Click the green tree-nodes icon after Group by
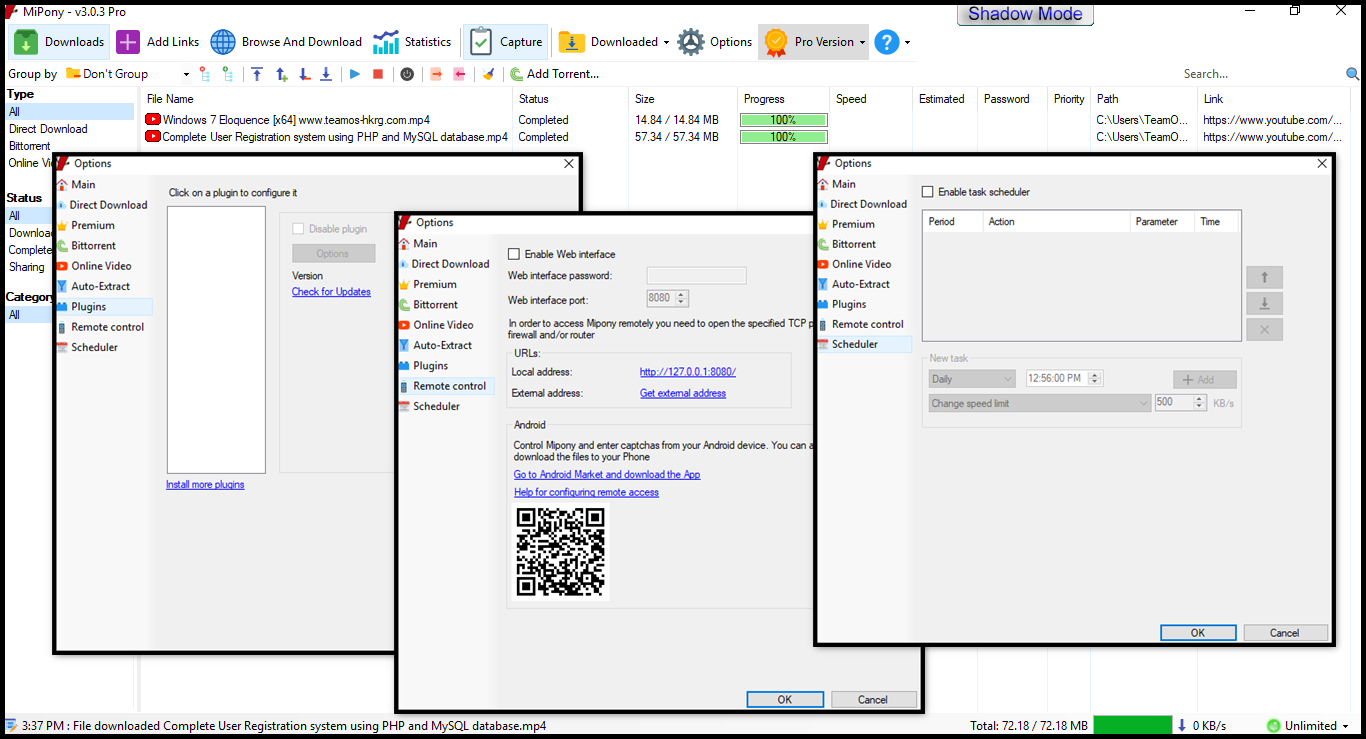The width and height of the screenshot is (1366, 739). (227, 74)
